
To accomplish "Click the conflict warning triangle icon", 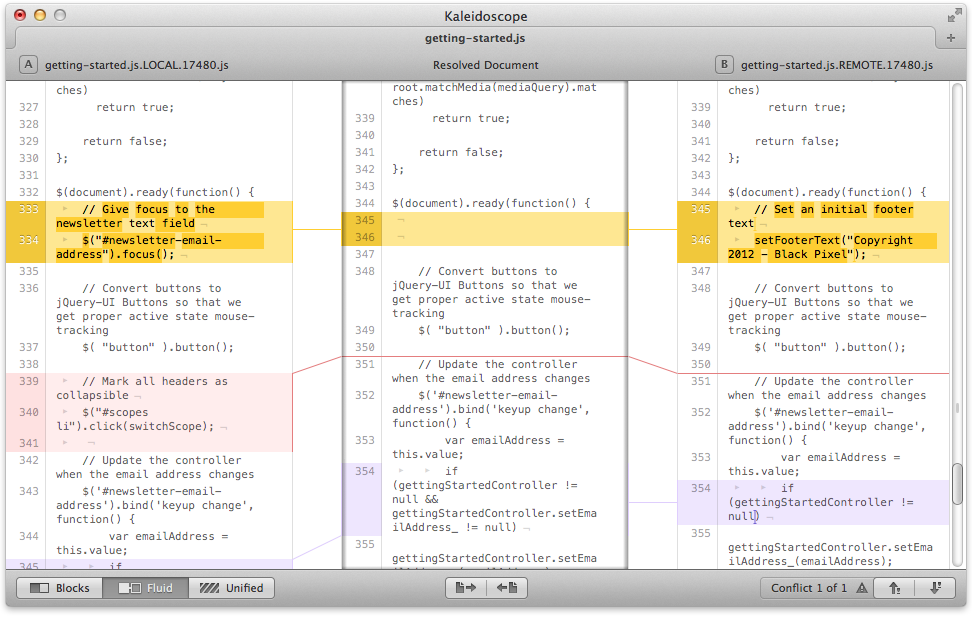I will [862, 588].
